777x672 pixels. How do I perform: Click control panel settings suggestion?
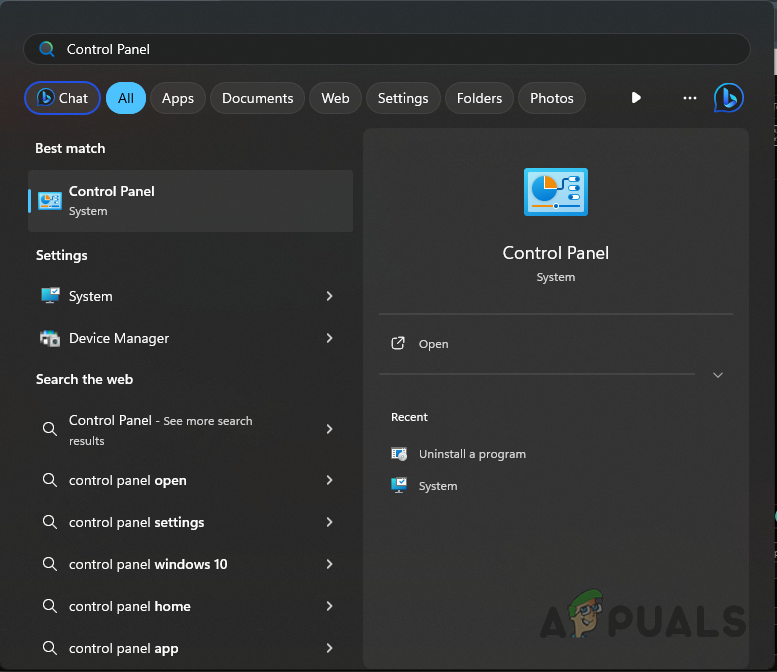coord(191,522)
